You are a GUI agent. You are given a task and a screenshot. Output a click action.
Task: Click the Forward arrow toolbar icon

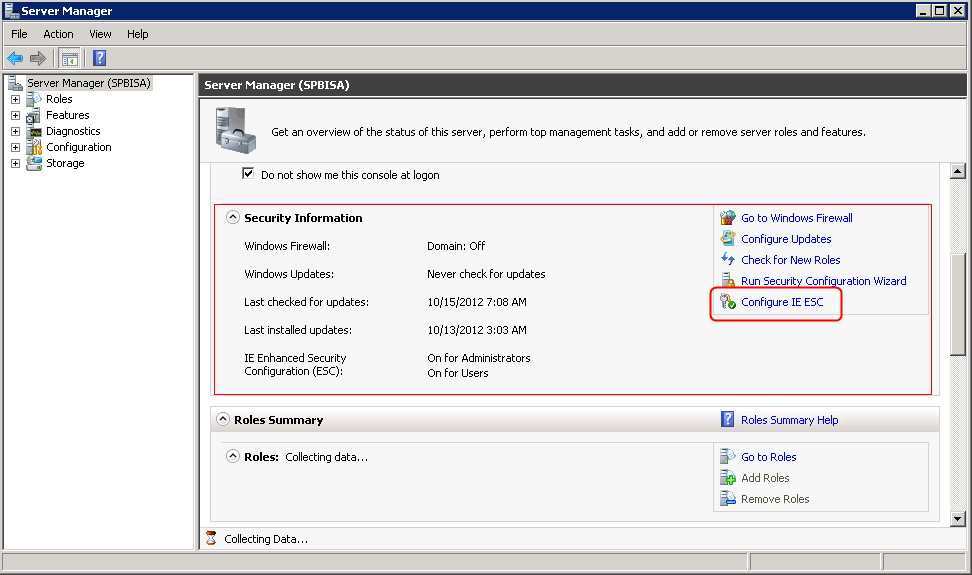pos(38,58)
